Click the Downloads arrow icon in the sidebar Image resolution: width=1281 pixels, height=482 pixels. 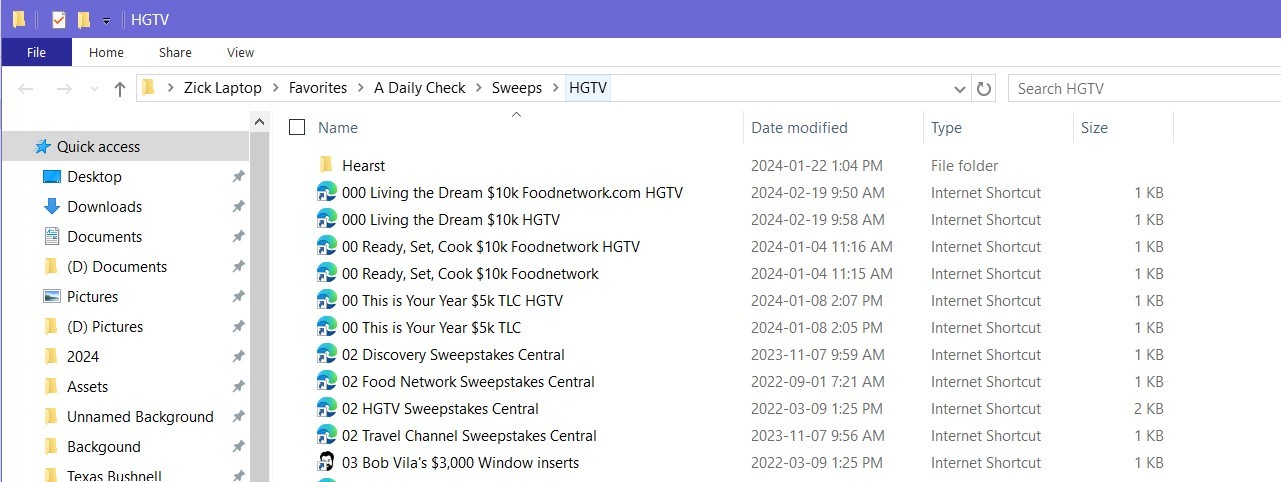tap(52, 206)
